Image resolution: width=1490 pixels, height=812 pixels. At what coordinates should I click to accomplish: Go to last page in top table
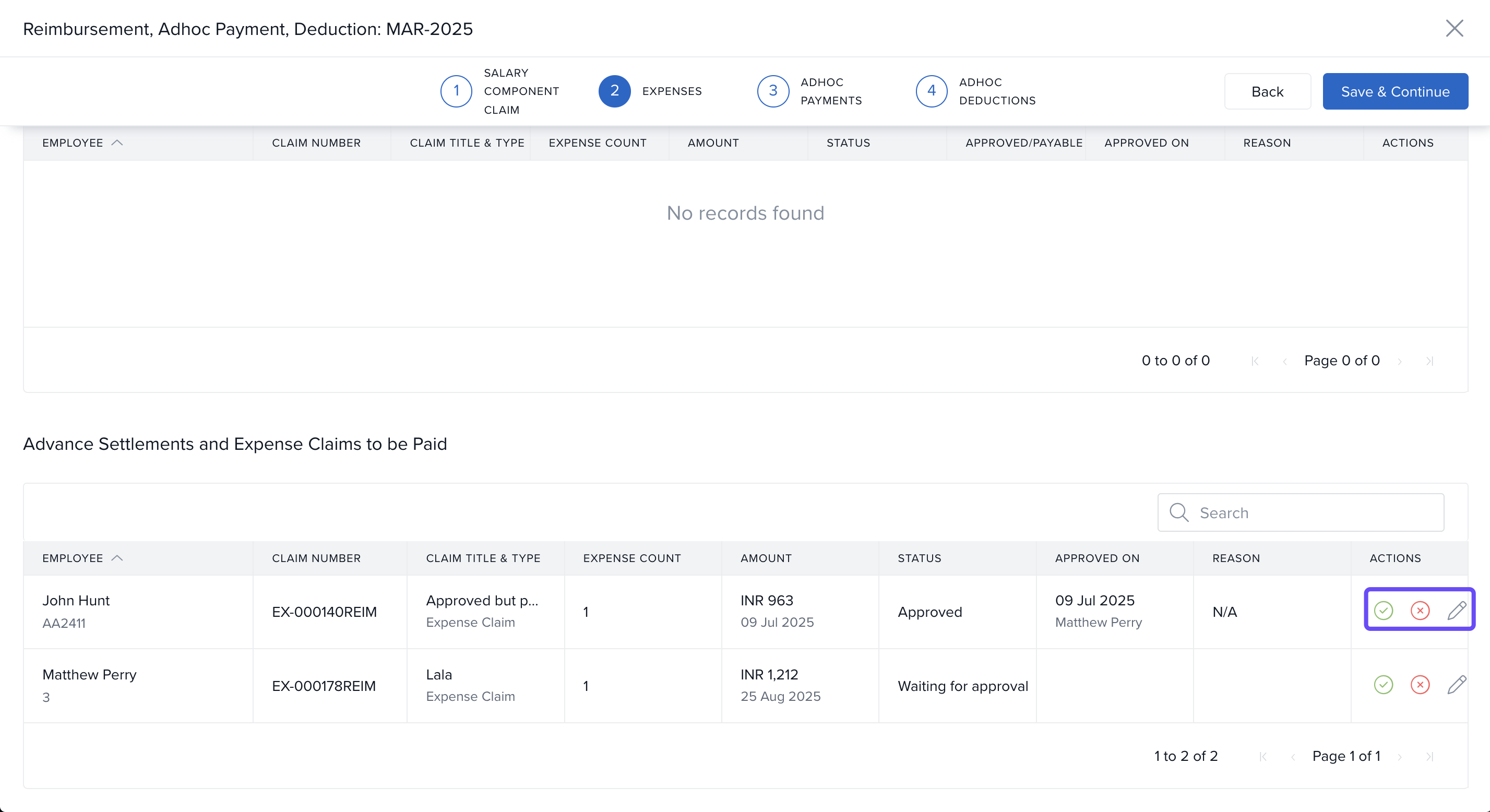(1429, 361)
